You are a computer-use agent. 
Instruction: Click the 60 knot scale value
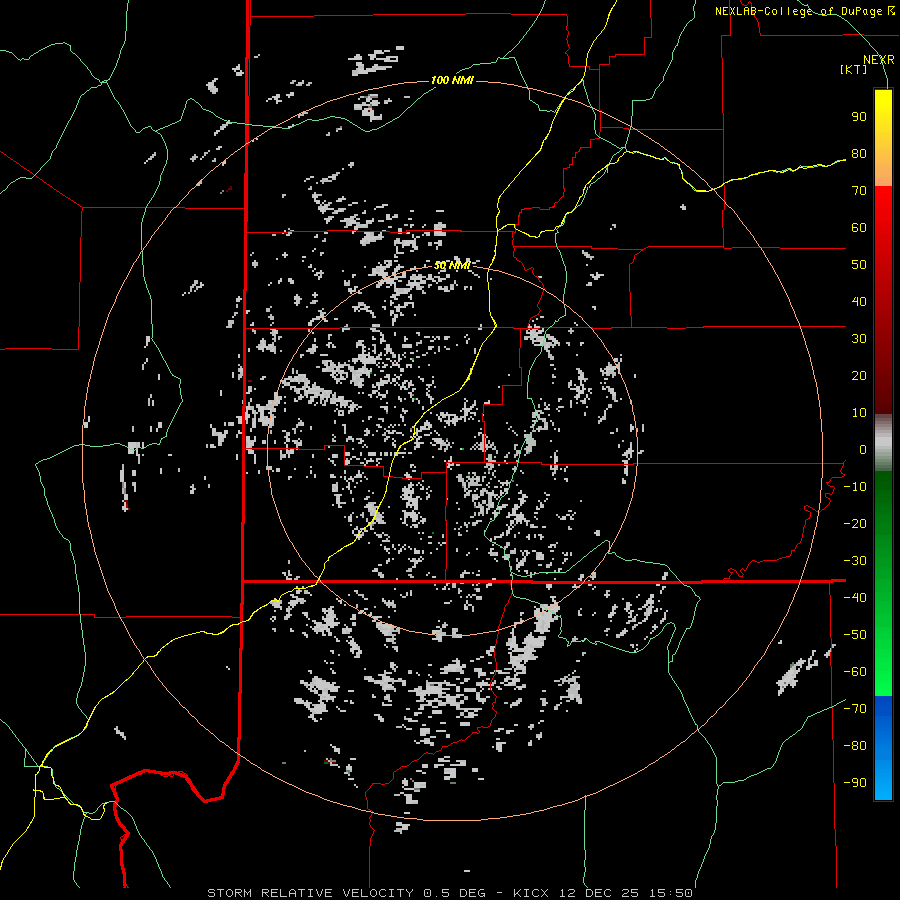tap(859, 228)
